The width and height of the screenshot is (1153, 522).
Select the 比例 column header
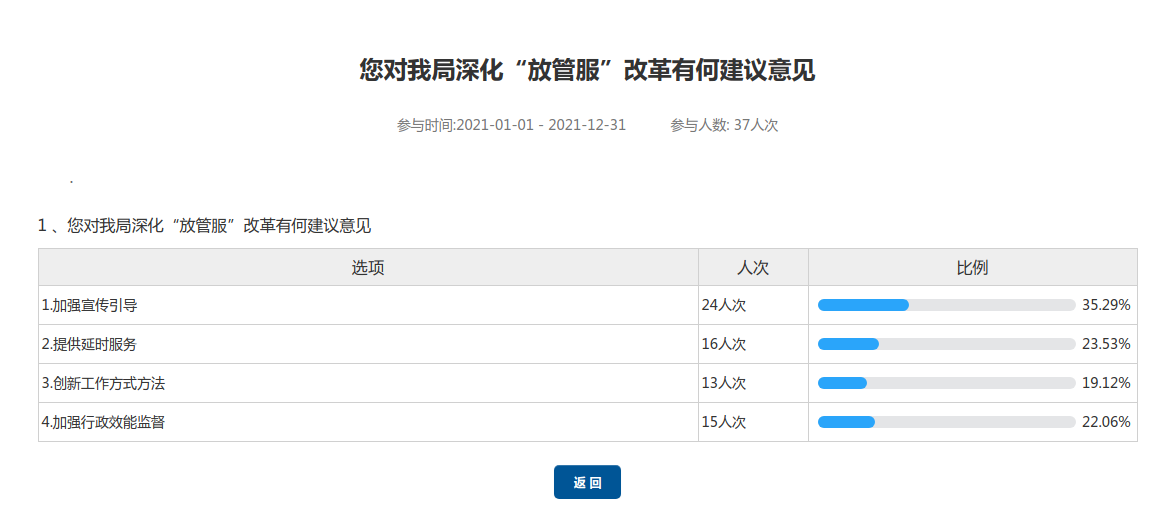(972, 268)
